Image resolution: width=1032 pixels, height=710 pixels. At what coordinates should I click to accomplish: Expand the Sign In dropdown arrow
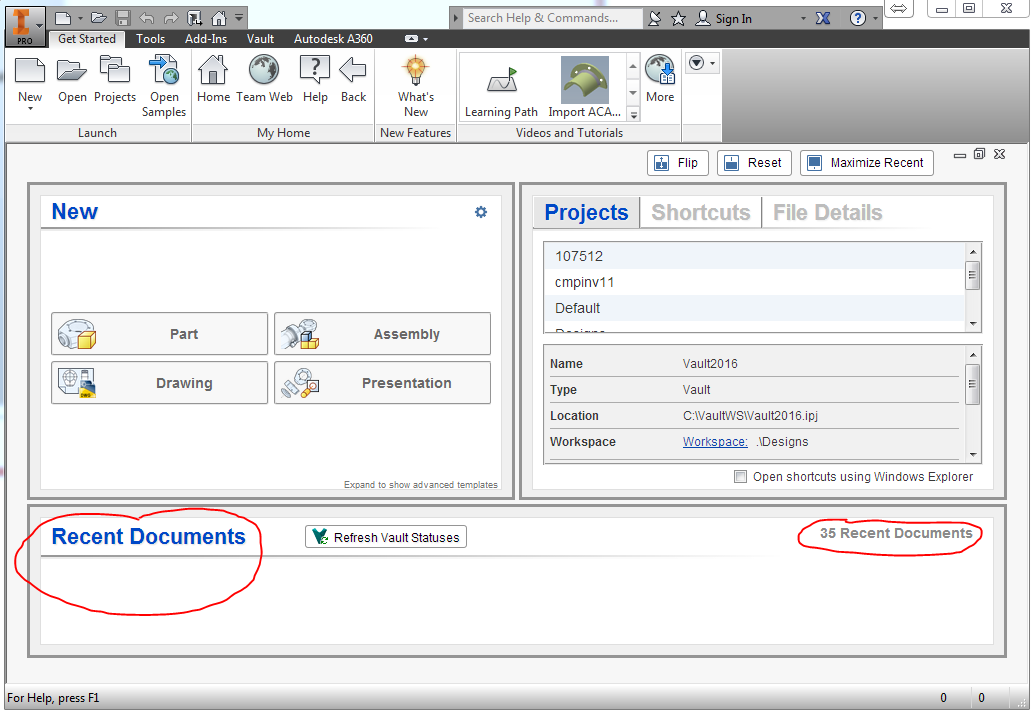[803, 18]
